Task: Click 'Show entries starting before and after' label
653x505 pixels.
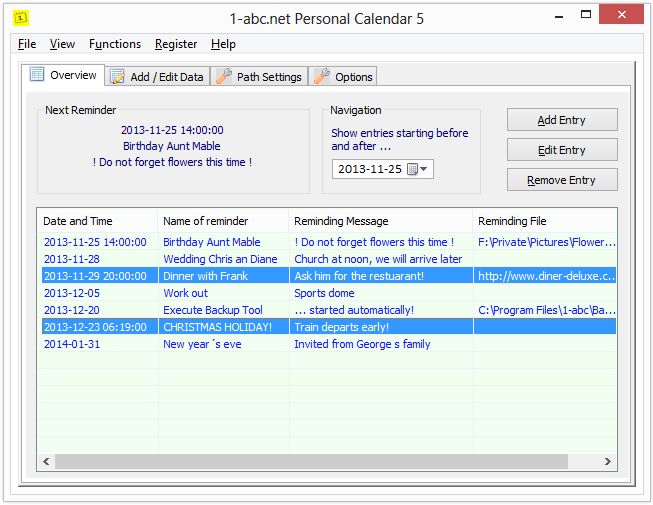Action: click(400, 139)
